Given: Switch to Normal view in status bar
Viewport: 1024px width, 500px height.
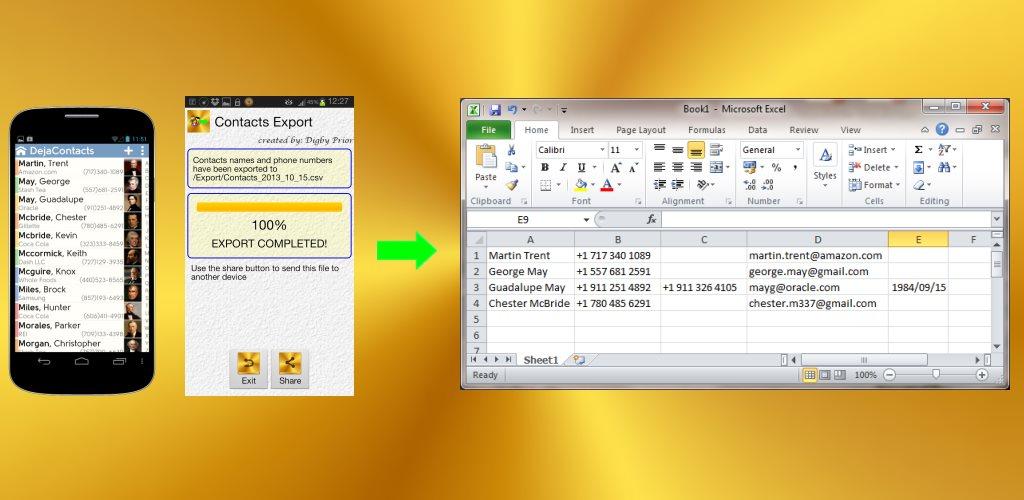Looking at the screenshot, I should point(810,375).
